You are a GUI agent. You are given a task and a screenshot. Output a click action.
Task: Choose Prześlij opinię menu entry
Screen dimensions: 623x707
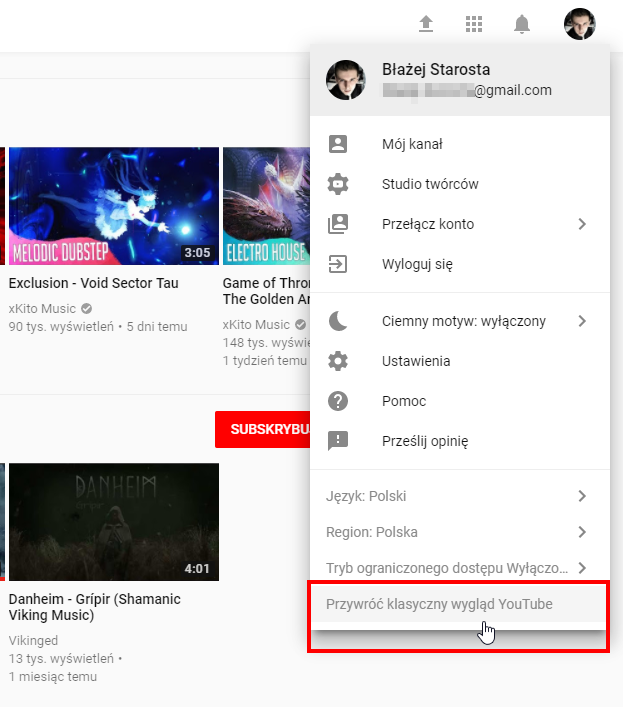460,441
